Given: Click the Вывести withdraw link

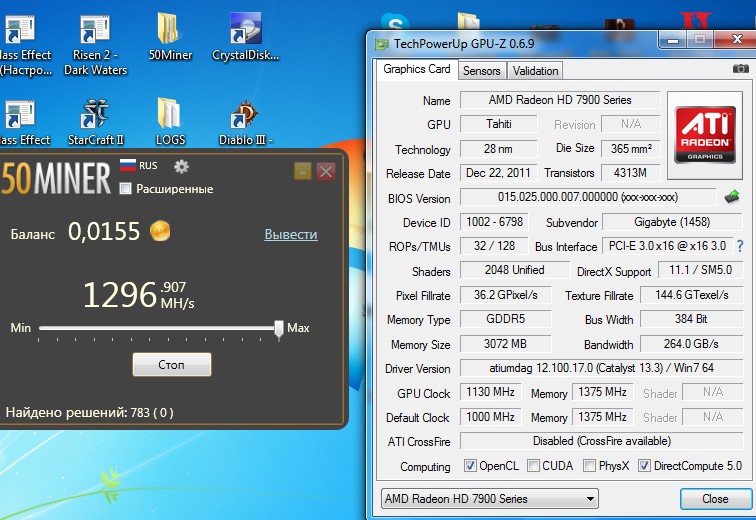Looking at the screenshot, I should pos(290,234).
